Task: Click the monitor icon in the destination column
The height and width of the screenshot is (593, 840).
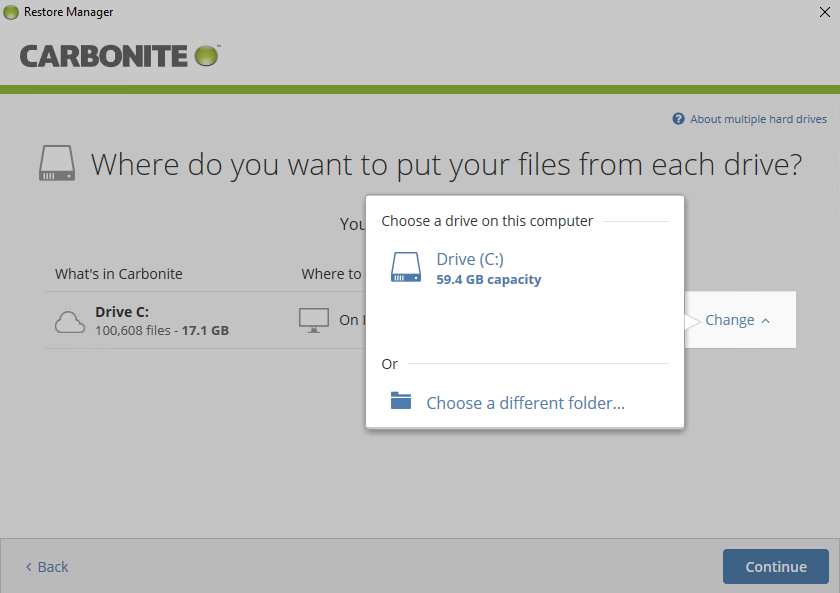Action: click(x=314, y=318)
